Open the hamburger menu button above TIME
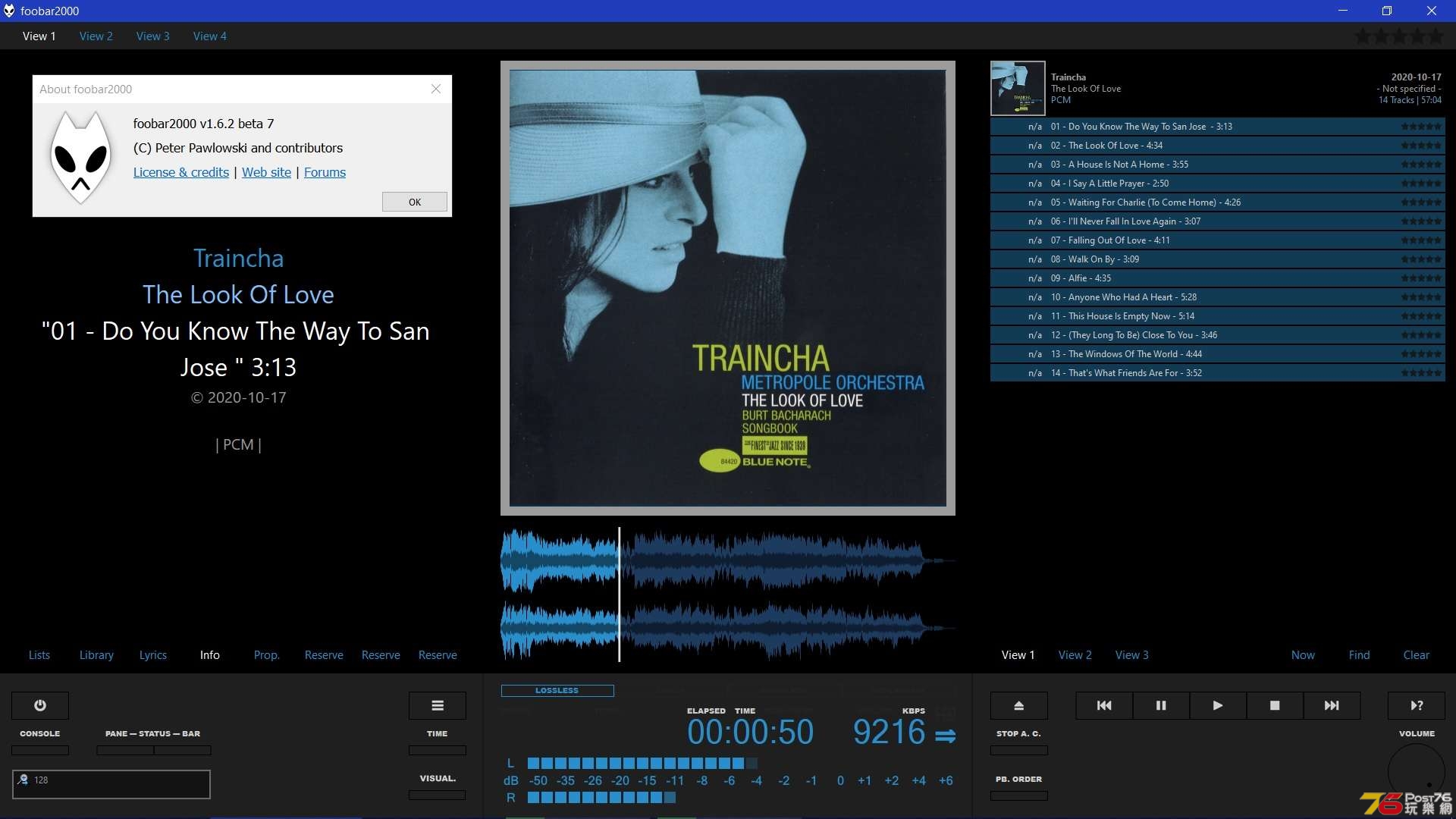This screenshot has width=1456, height=819. click(438, 705)
